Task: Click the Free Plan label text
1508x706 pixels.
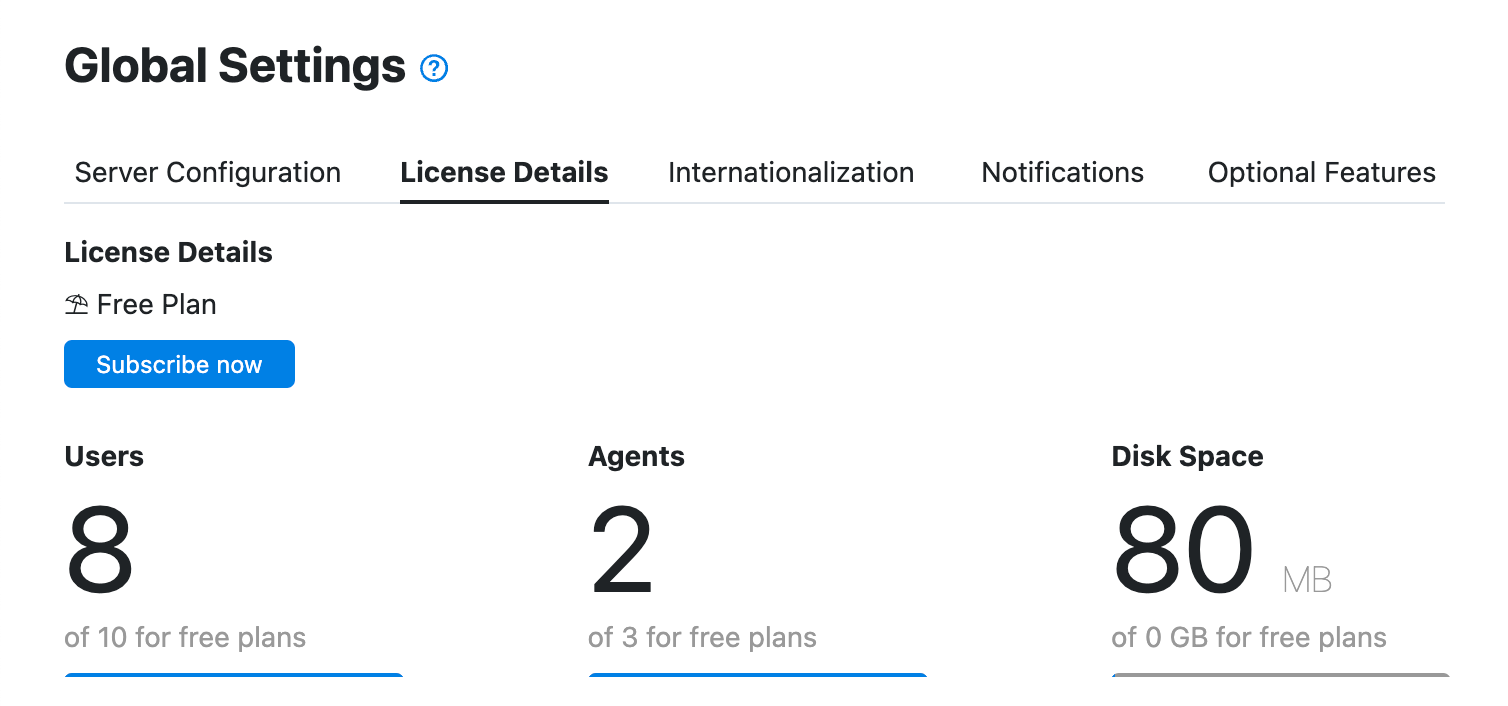Action: 157,305
